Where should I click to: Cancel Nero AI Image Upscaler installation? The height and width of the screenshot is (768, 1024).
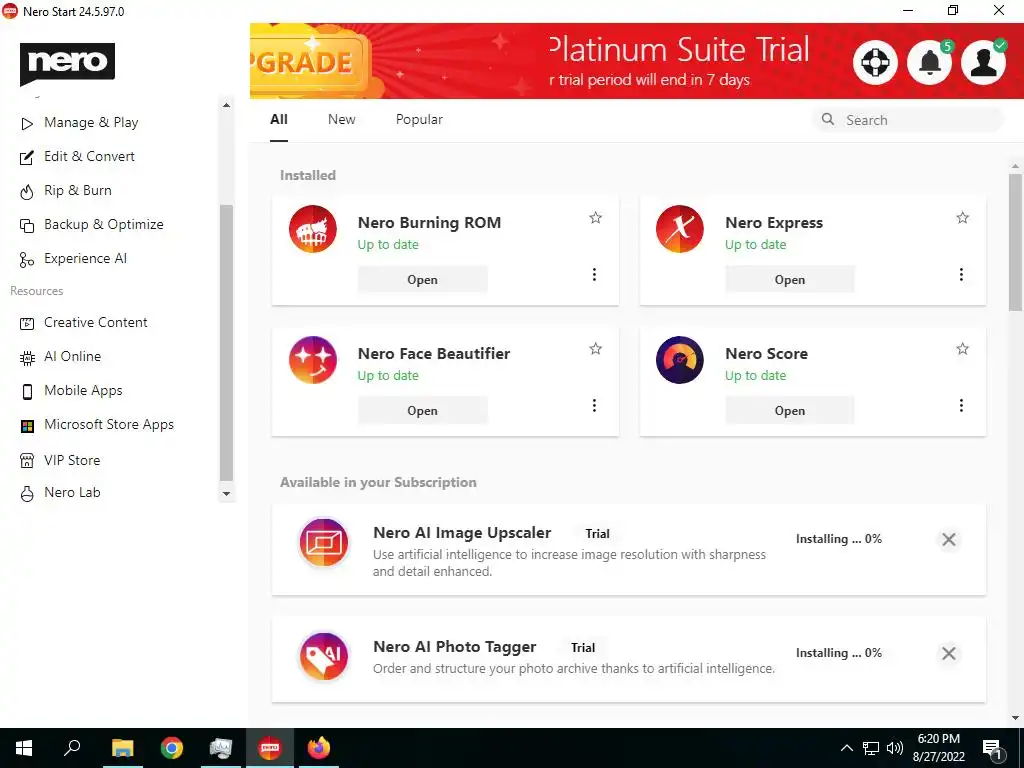coord(949,539)
